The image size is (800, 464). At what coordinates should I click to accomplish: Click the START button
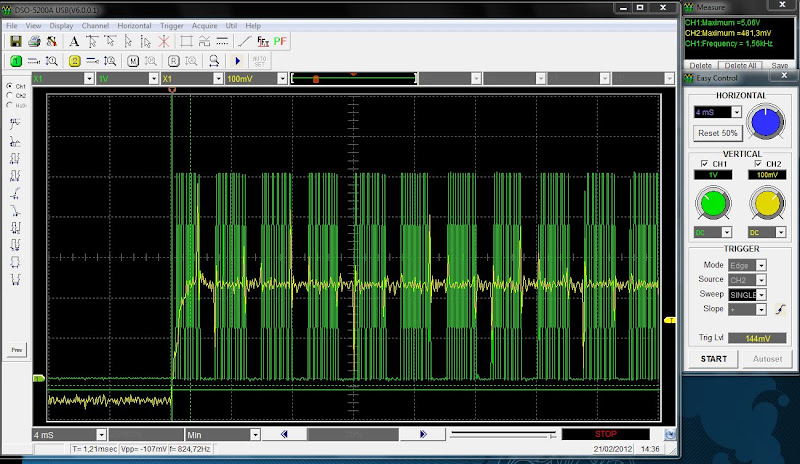point(714,359)
